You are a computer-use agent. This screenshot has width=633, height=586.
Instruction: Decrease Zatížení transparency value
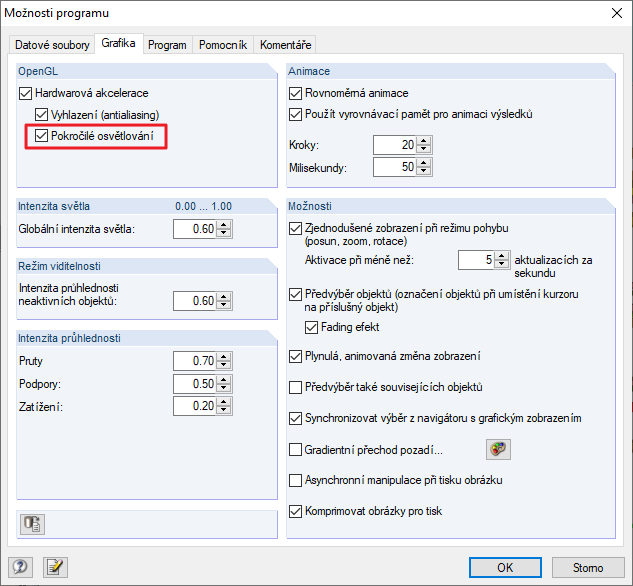pyautogui.click(x=224, y=410)
